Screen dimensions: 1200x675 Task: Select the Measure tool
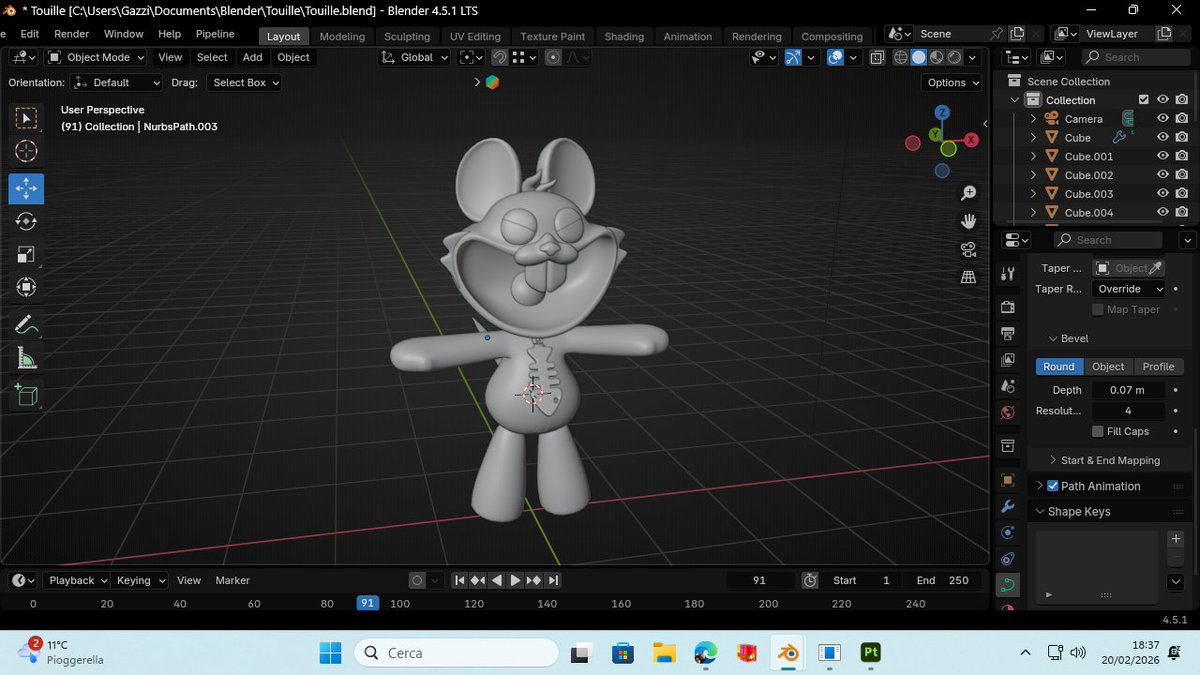[x=27, y=359]
